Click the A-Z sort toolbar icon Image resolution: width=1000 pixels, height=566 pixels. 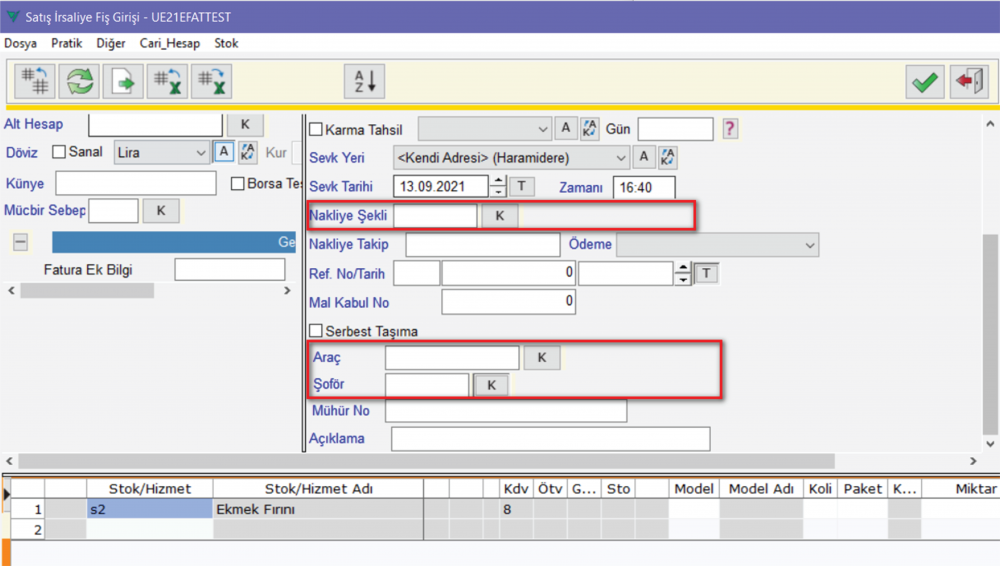(364, 82)
